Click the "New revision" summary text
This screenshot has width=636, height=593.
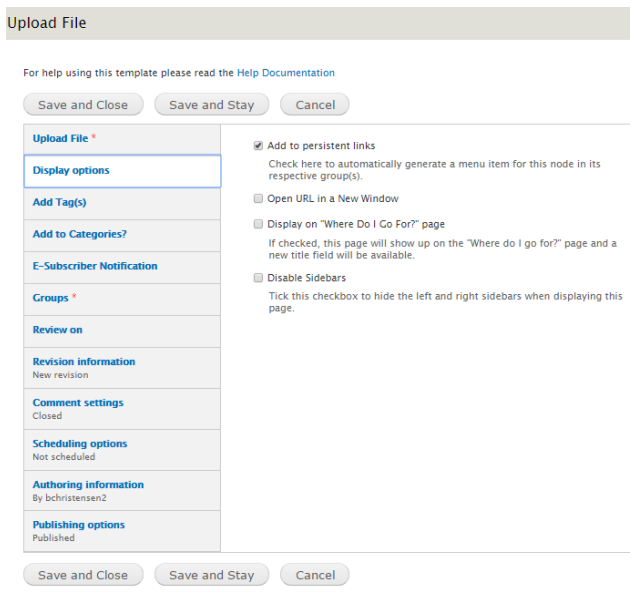tap(60, 375)
